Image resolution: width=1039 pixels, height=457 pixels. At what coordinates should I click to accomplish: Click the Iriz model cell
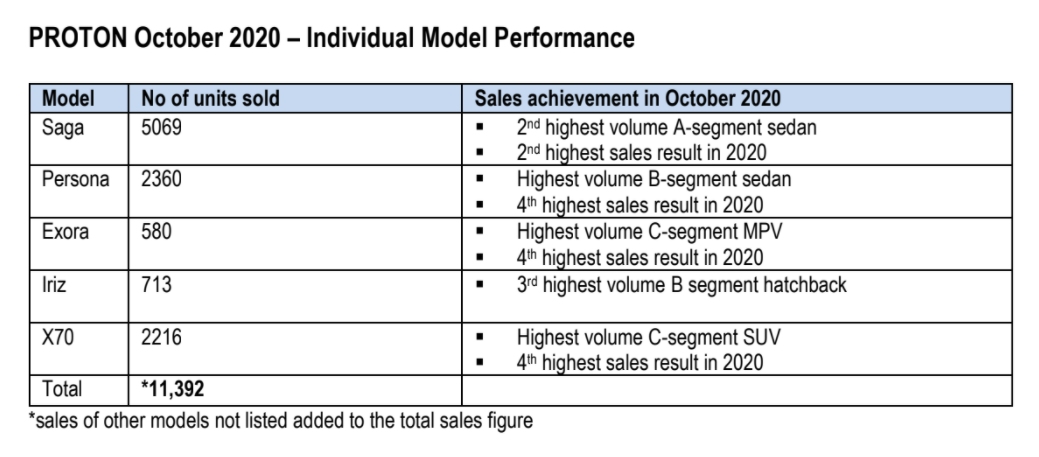(56, 284)
